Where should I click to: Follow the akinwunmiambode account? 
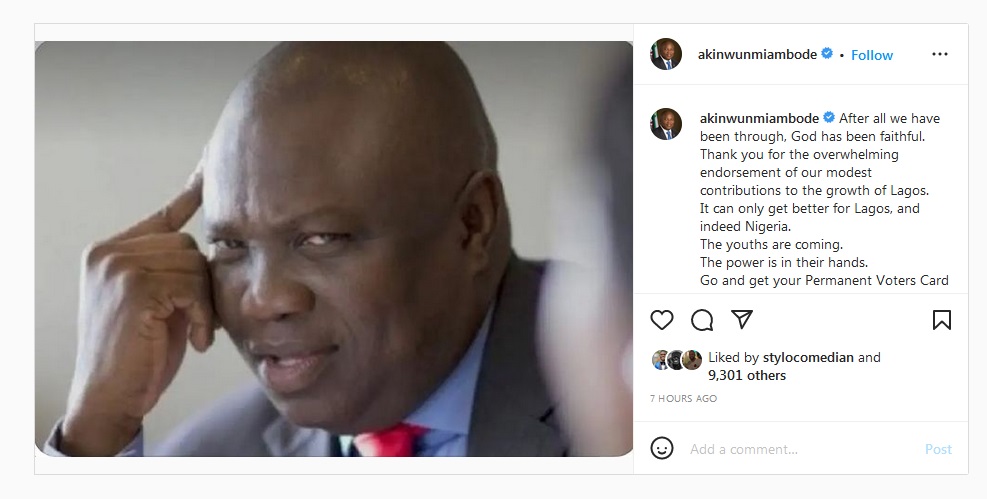click(x=872, y=55)
